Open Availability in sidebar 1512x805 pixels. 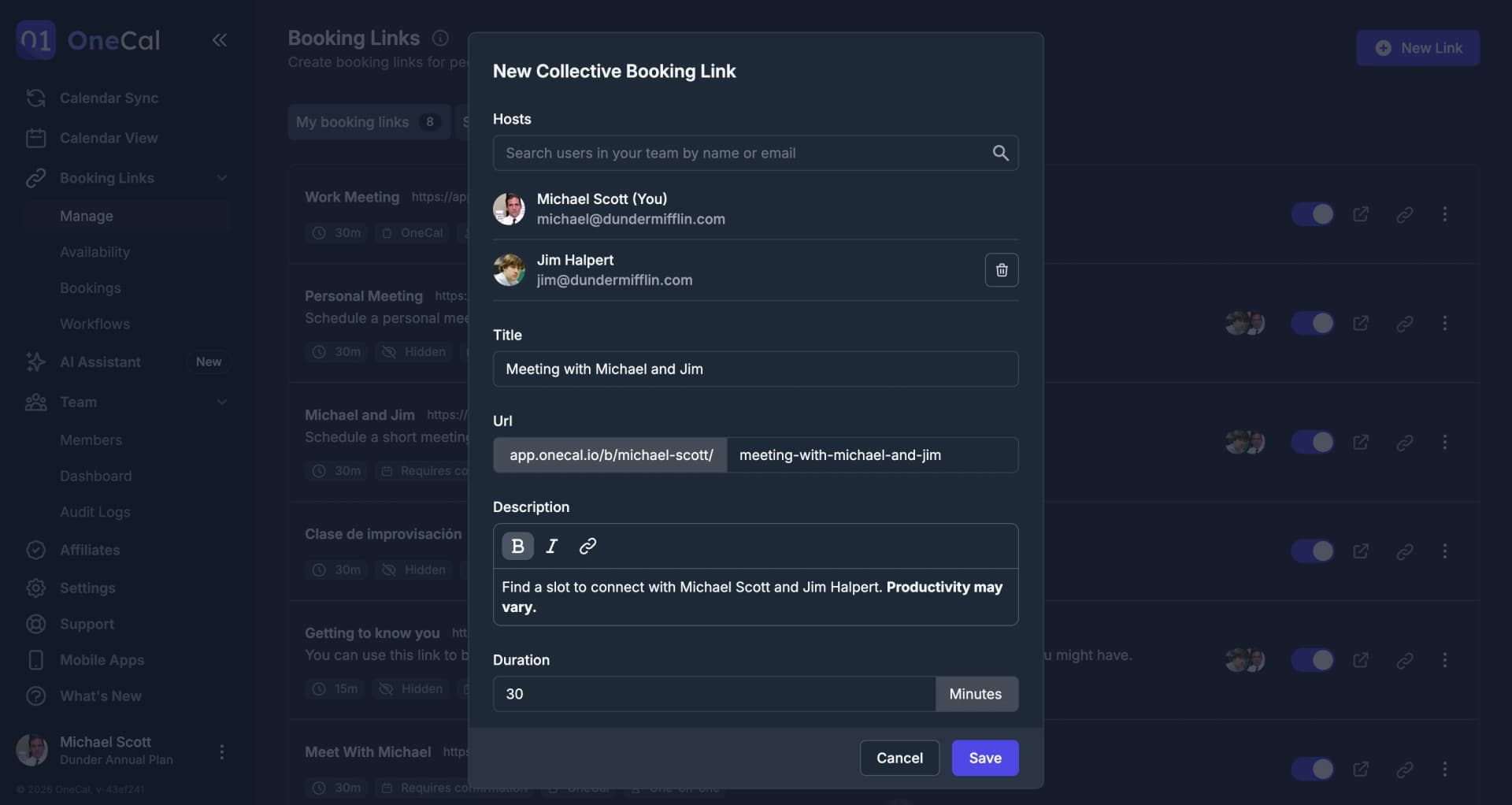click(94, 252)
